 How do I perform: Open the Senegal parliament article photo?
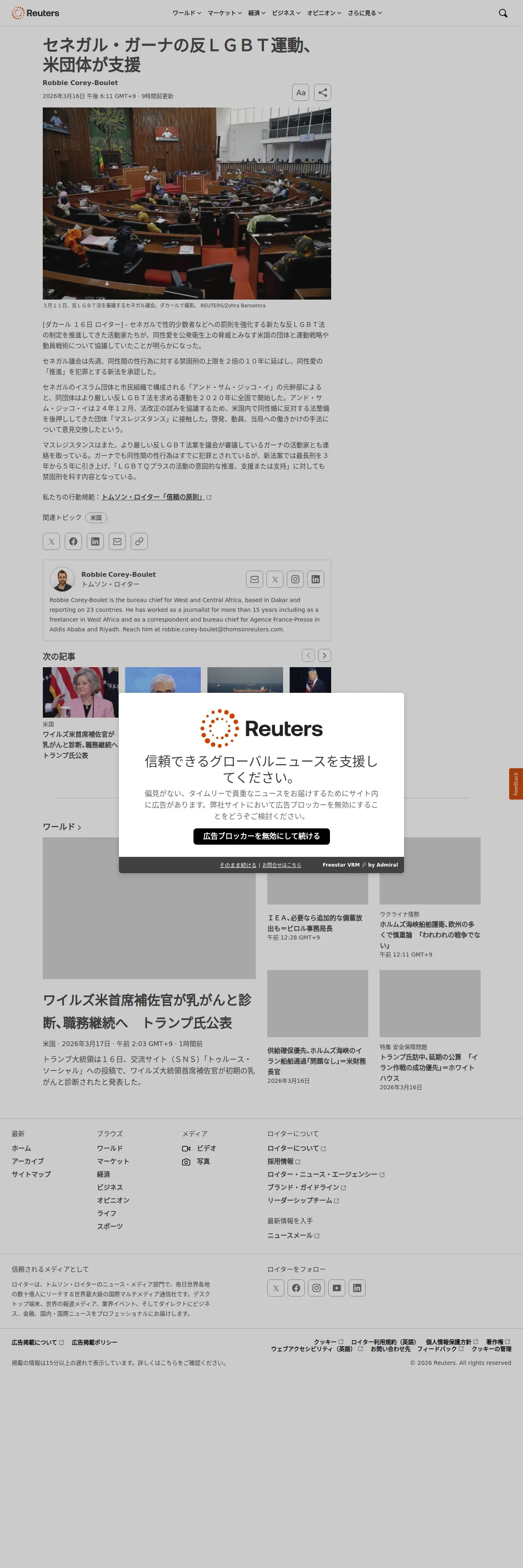[187, 203]
